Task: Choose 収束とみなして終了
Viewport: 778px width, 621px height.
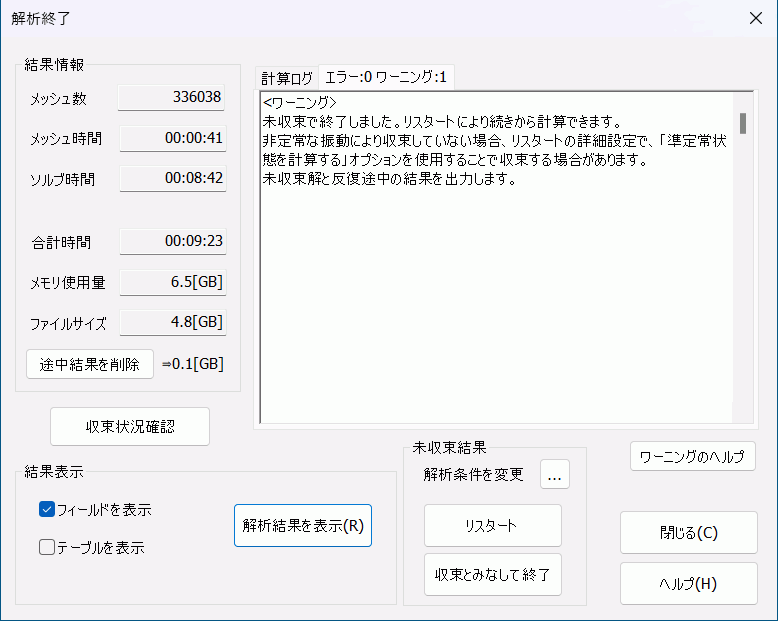Action: pos(492,575)
